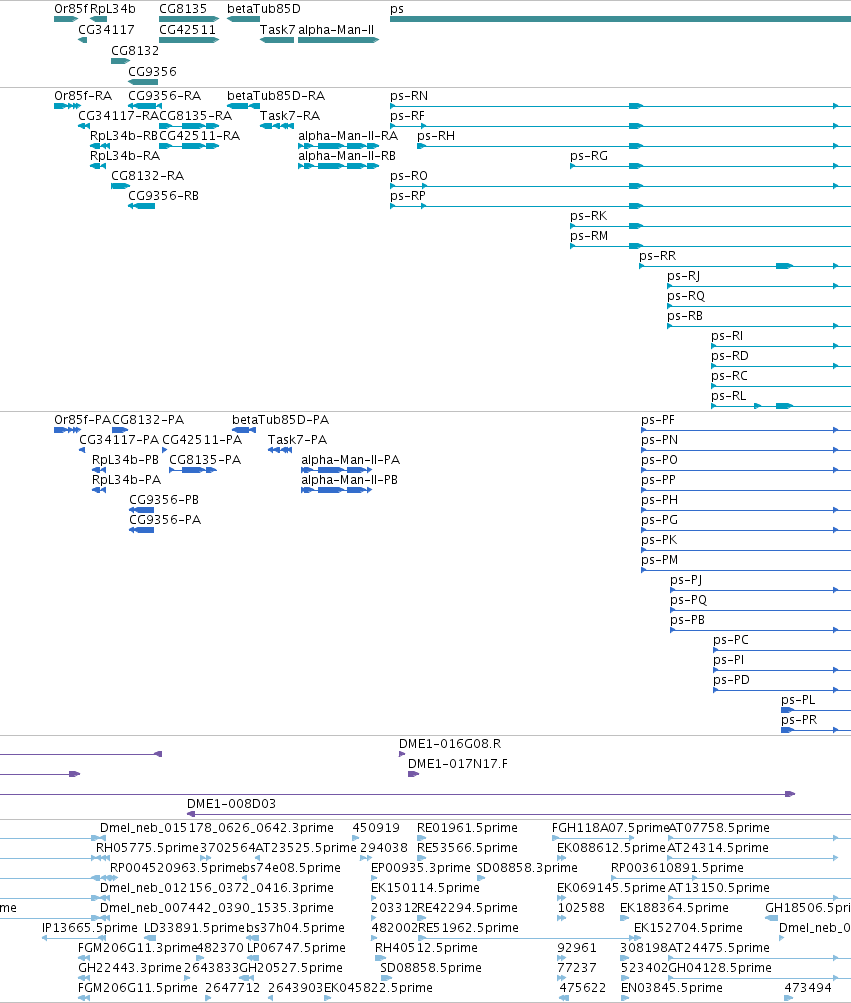Select the GH18506.5prime EST
851x1003 pixels.
[x=772, y=918]
